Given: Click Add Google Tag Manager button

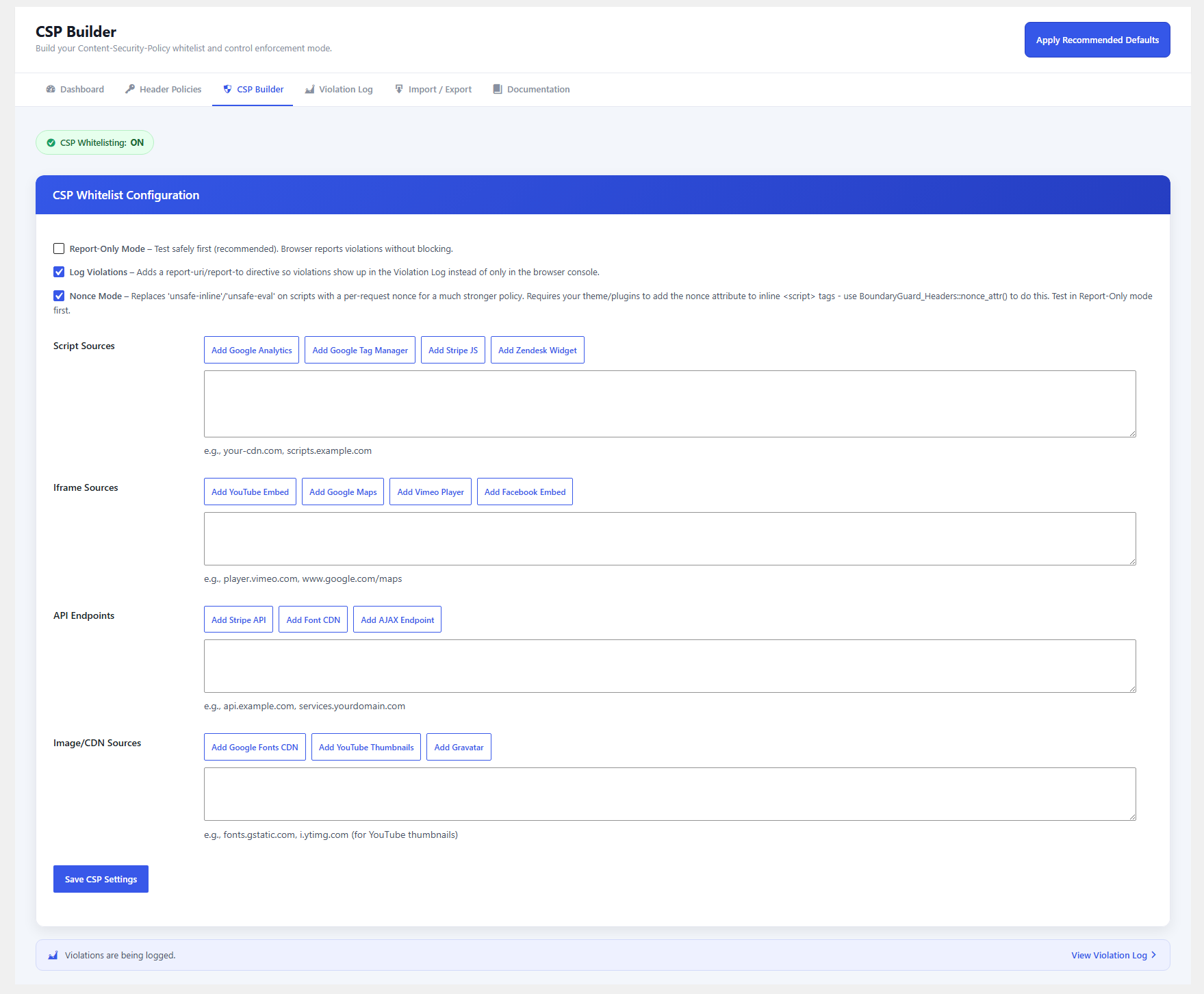Looking at the screenshot, I should tap(360, 350).
